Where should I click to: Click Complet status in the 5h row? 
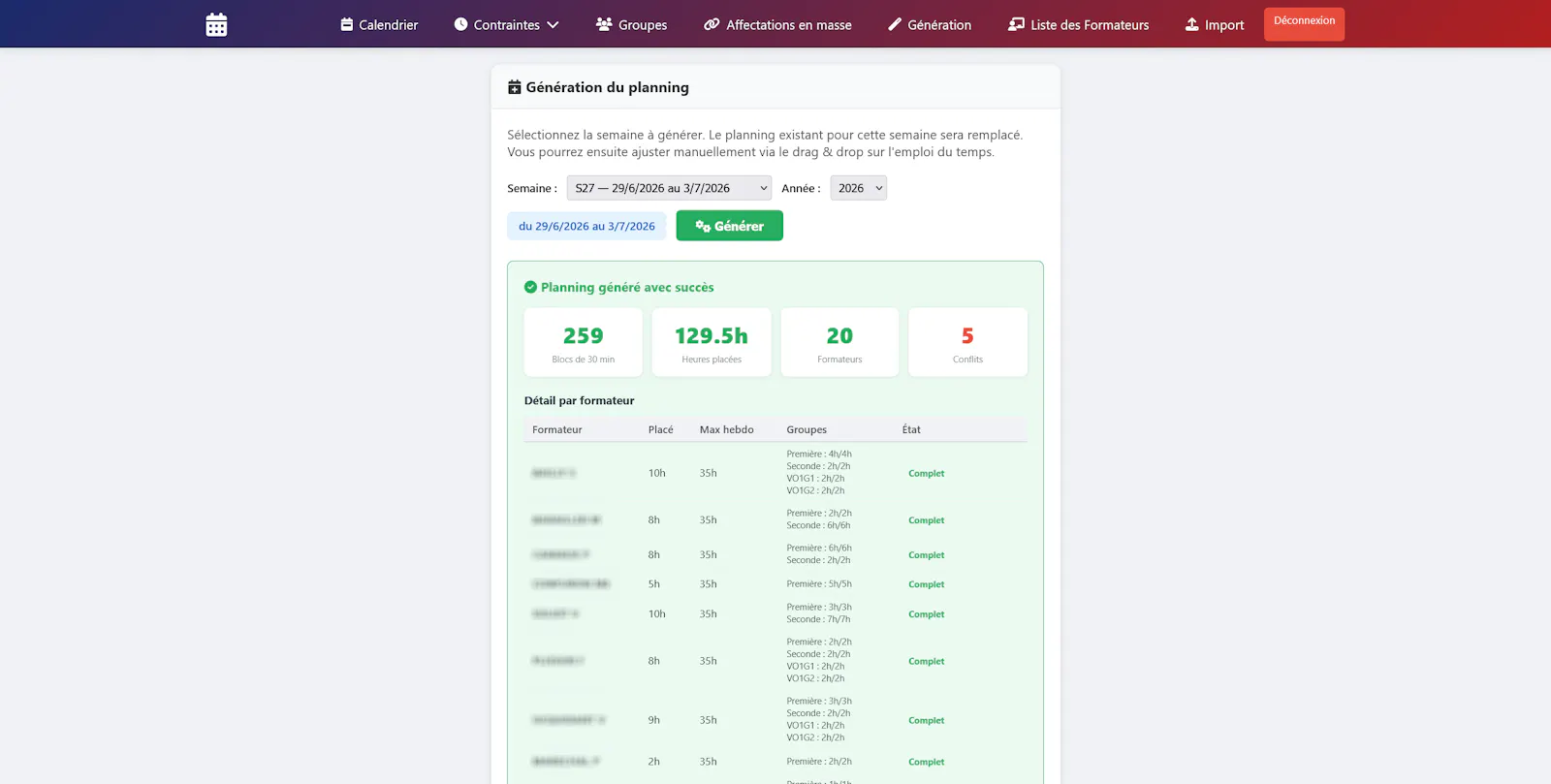coord(927,584)
